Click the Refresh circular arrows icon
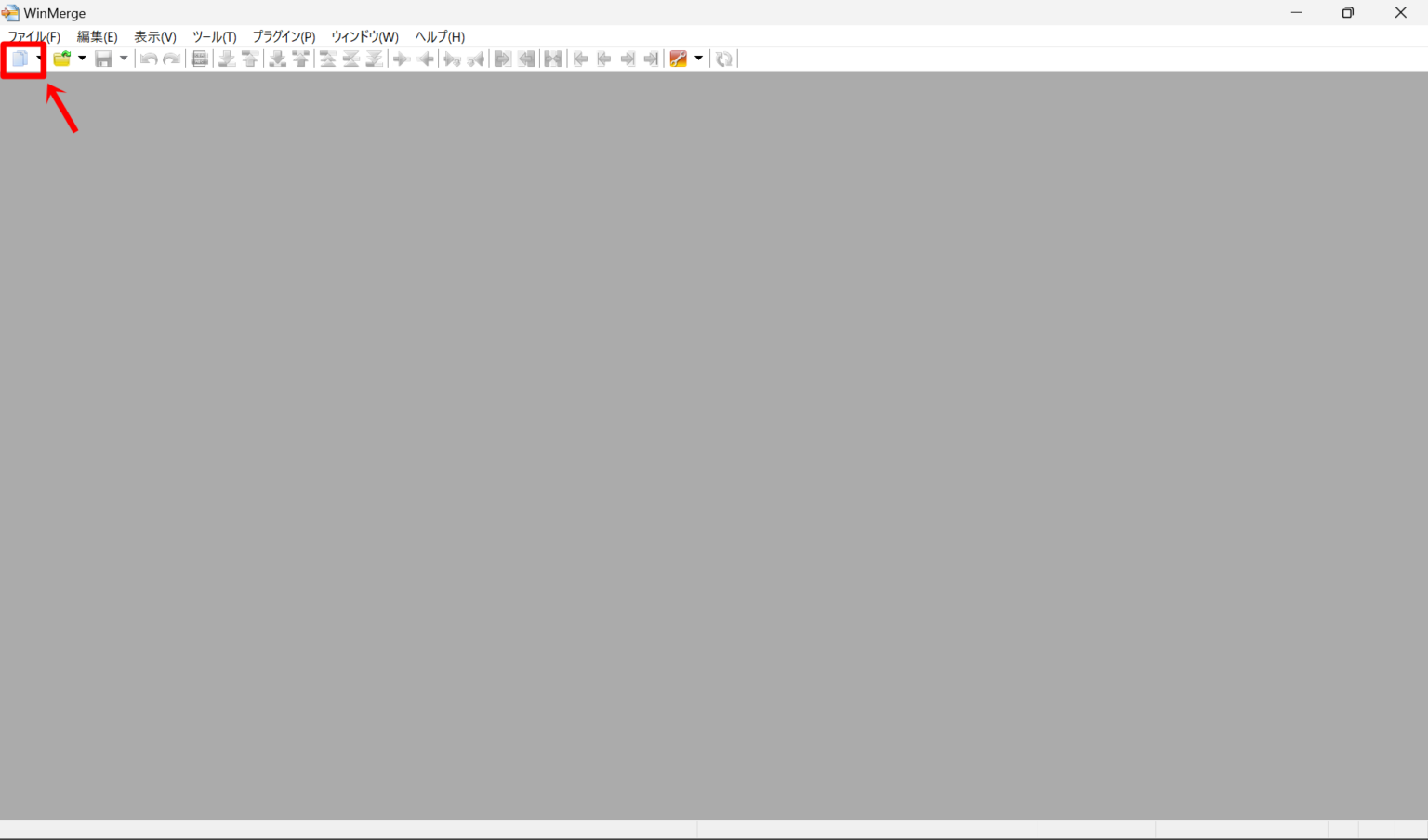The image size is (1428, 840). [x=724, y=59]
